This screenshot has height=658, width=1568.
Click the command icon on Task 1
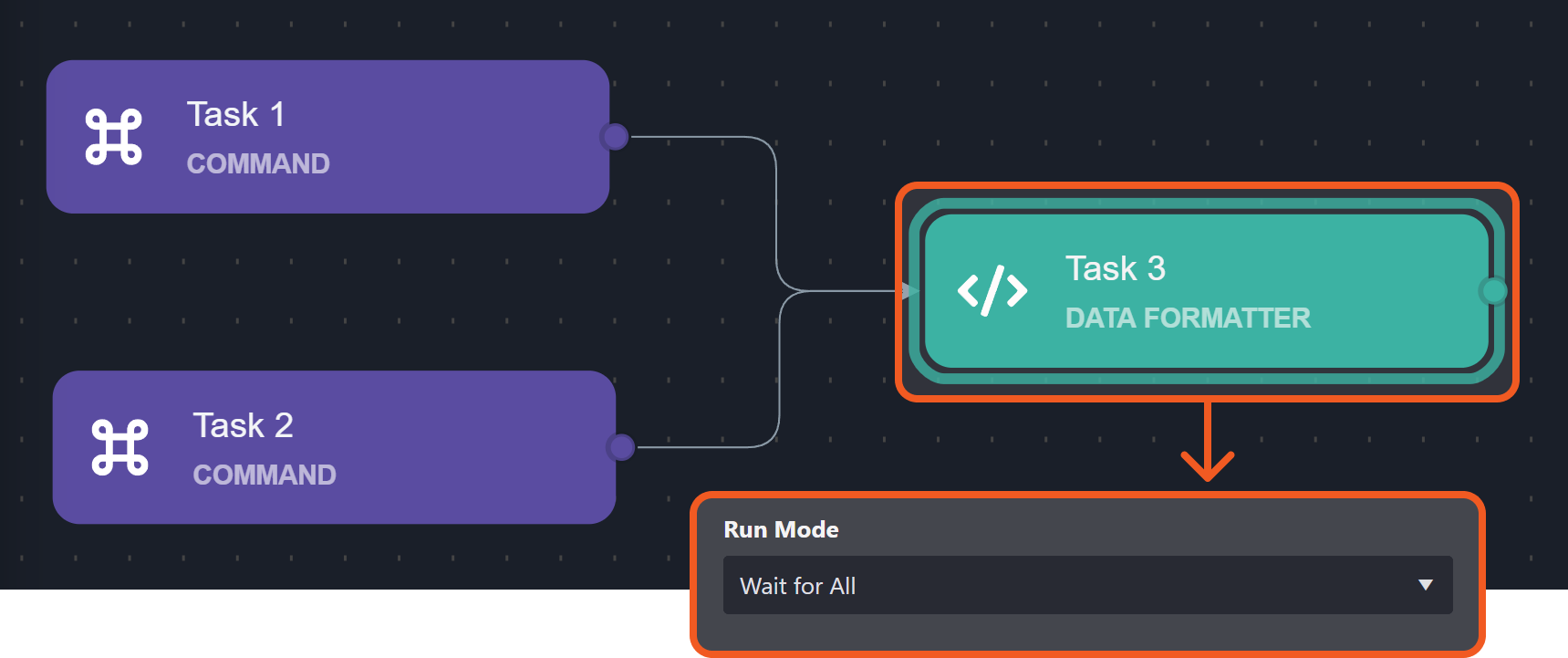(114, 137)
